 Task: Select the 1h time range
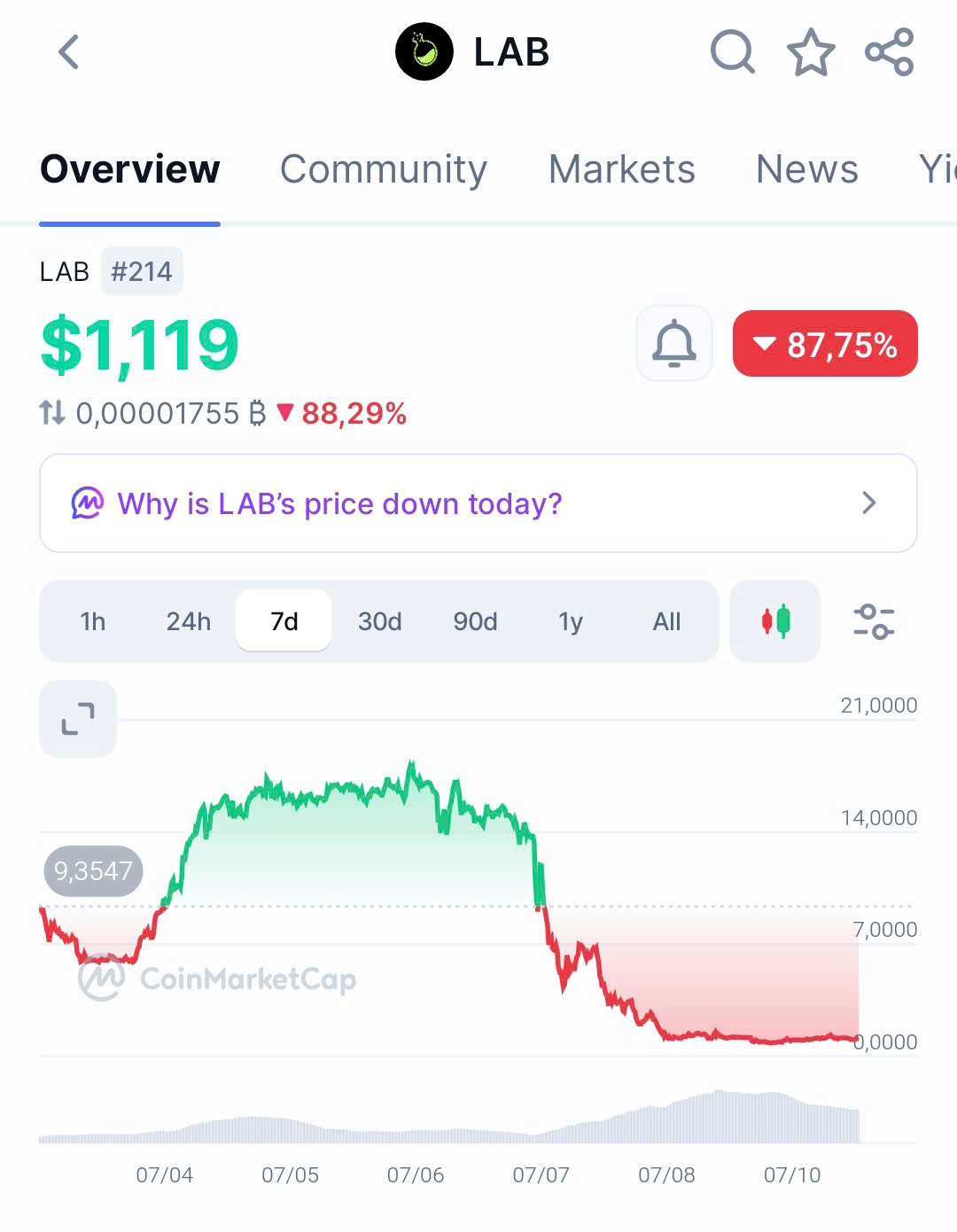[93, 621]
